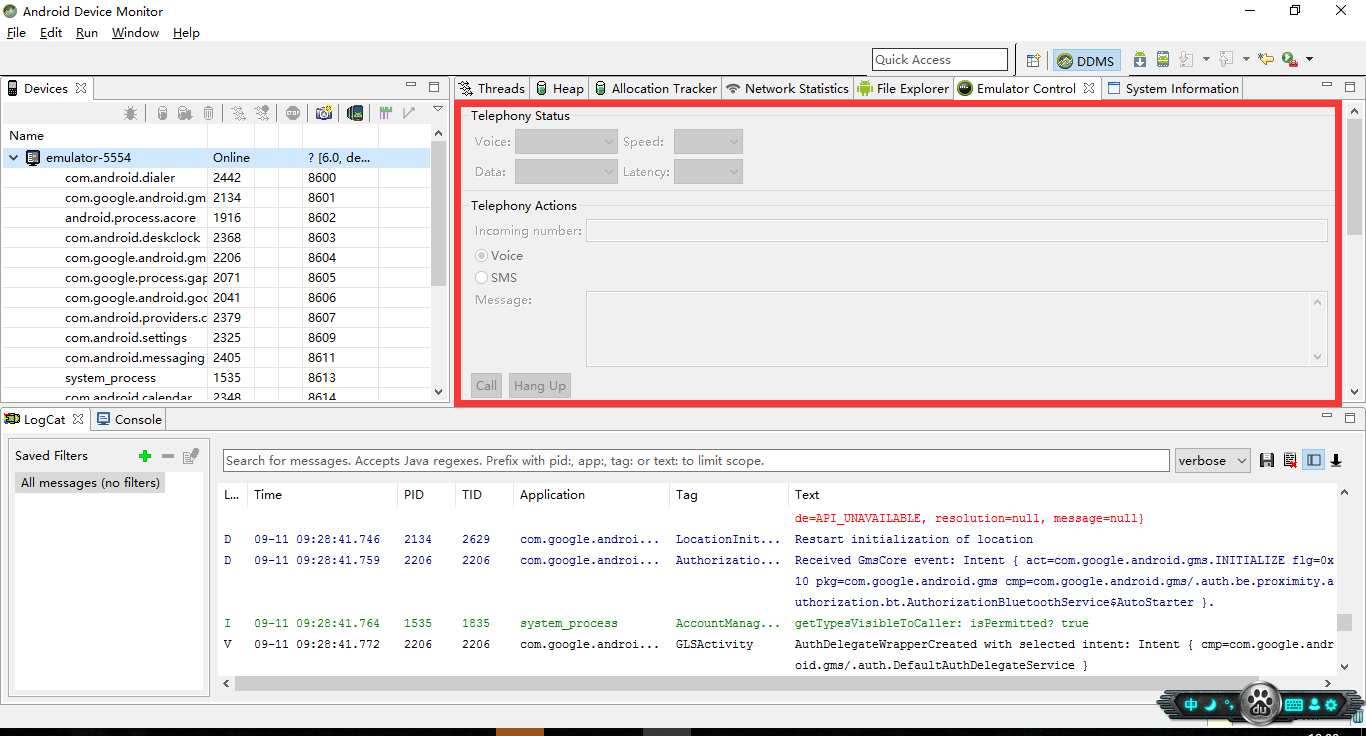Click the Update Heap icon in Devices

(162, 114)
